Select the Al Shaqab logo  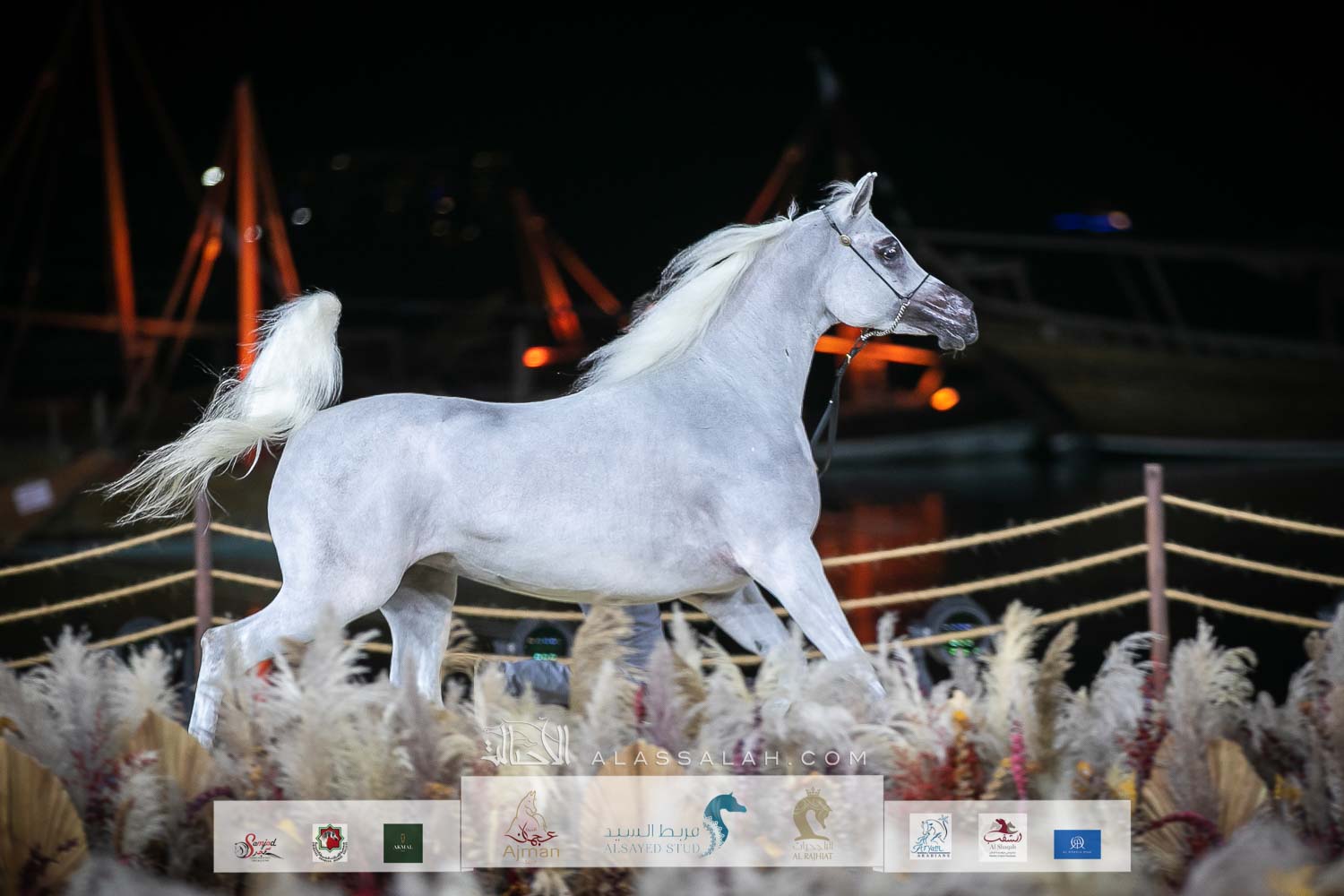pos(1003,838)
